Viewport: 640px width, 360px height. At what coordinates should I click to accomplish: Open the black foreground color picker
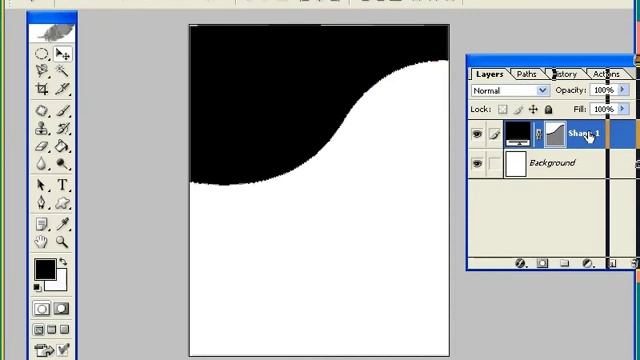45,269
